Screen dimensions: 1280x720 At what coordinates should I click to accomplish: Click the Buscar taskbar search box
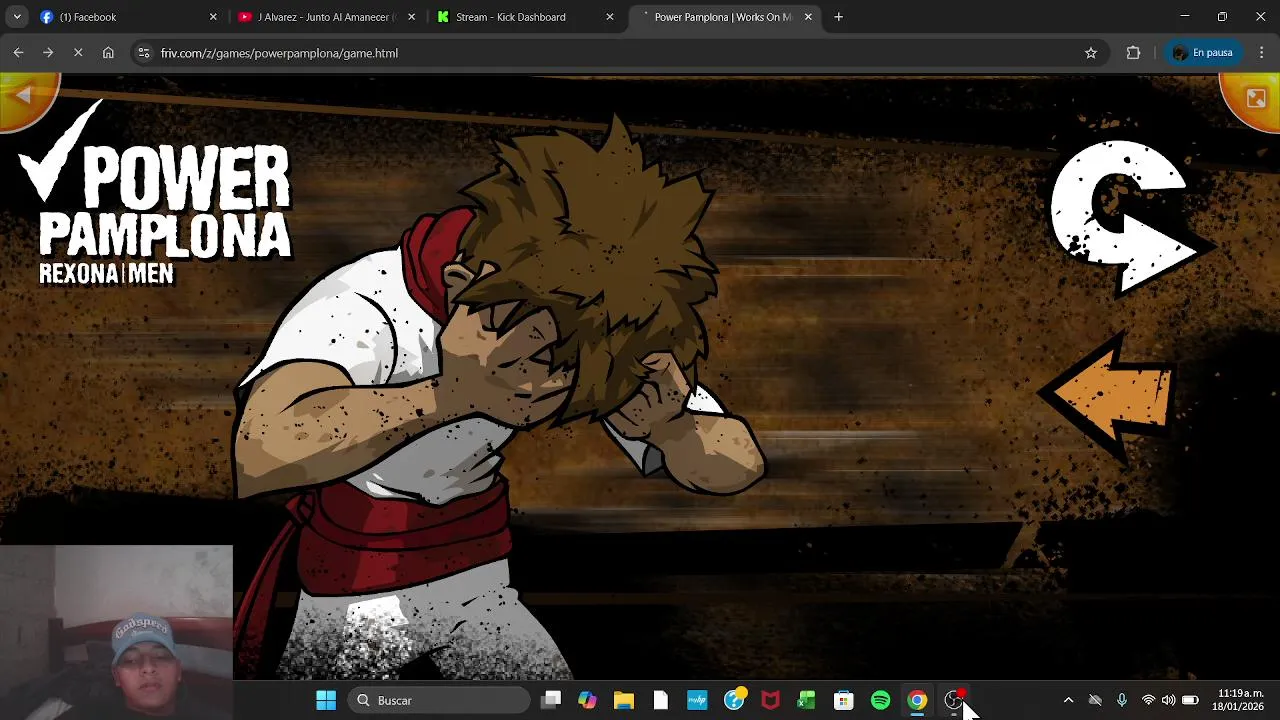438,700
